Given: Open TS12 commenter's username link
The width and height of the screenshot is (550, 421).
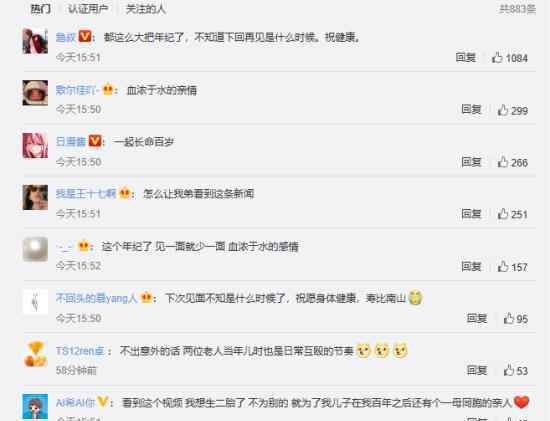Looking at the screenshot, I should tap(80, 350).
